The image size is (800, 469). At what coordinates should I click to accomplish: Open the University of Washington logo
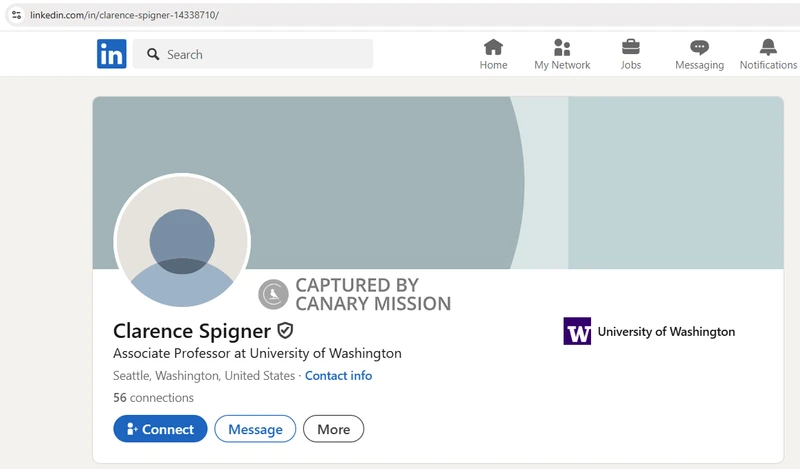point(577,331)
